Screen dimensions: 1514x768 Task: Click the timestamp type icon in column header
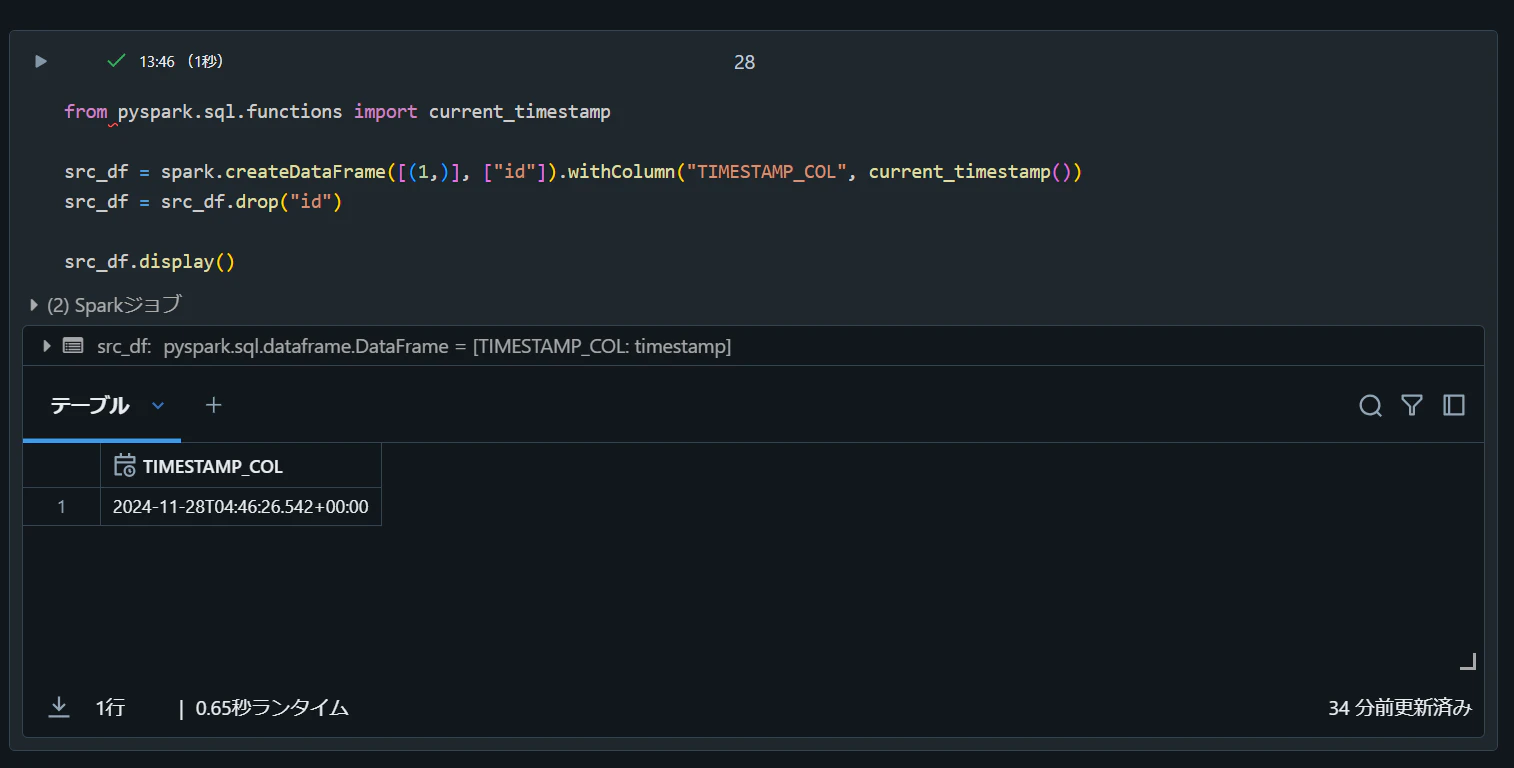[x=124, y=466]
